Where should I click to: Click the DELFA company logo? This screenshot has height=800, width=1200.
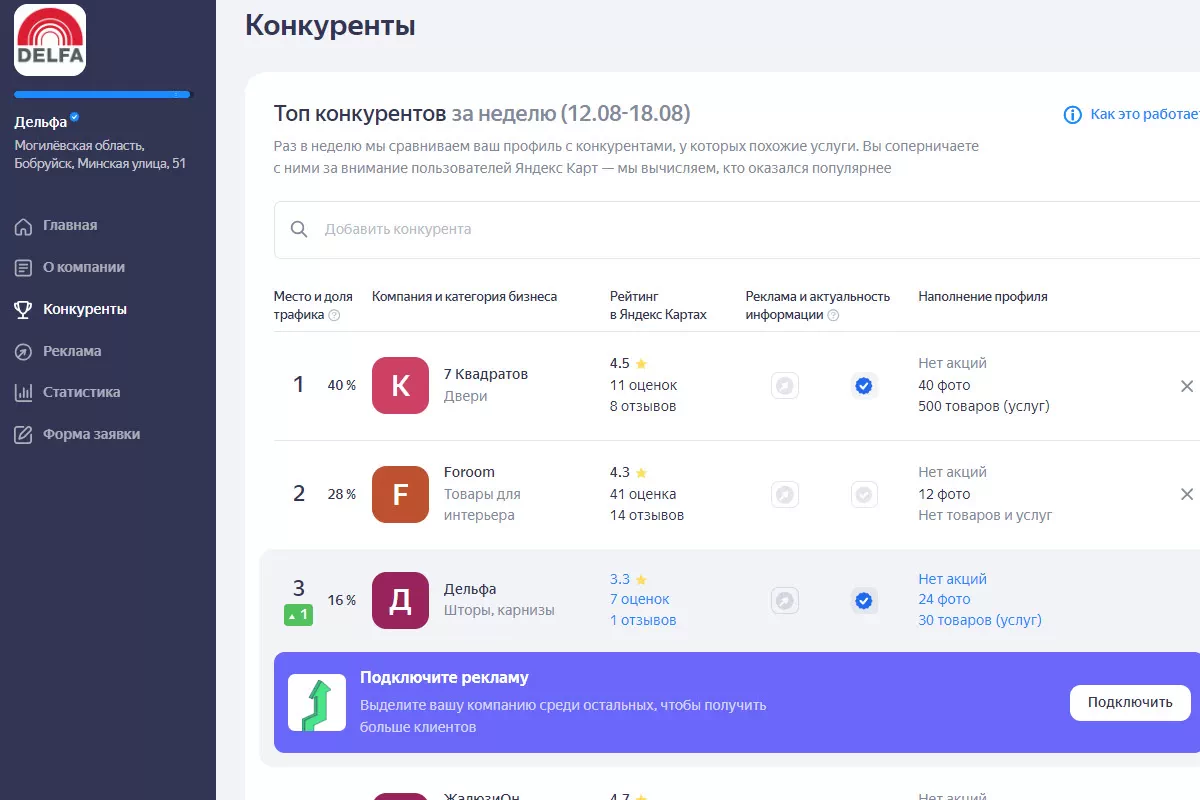click(50, 40)
